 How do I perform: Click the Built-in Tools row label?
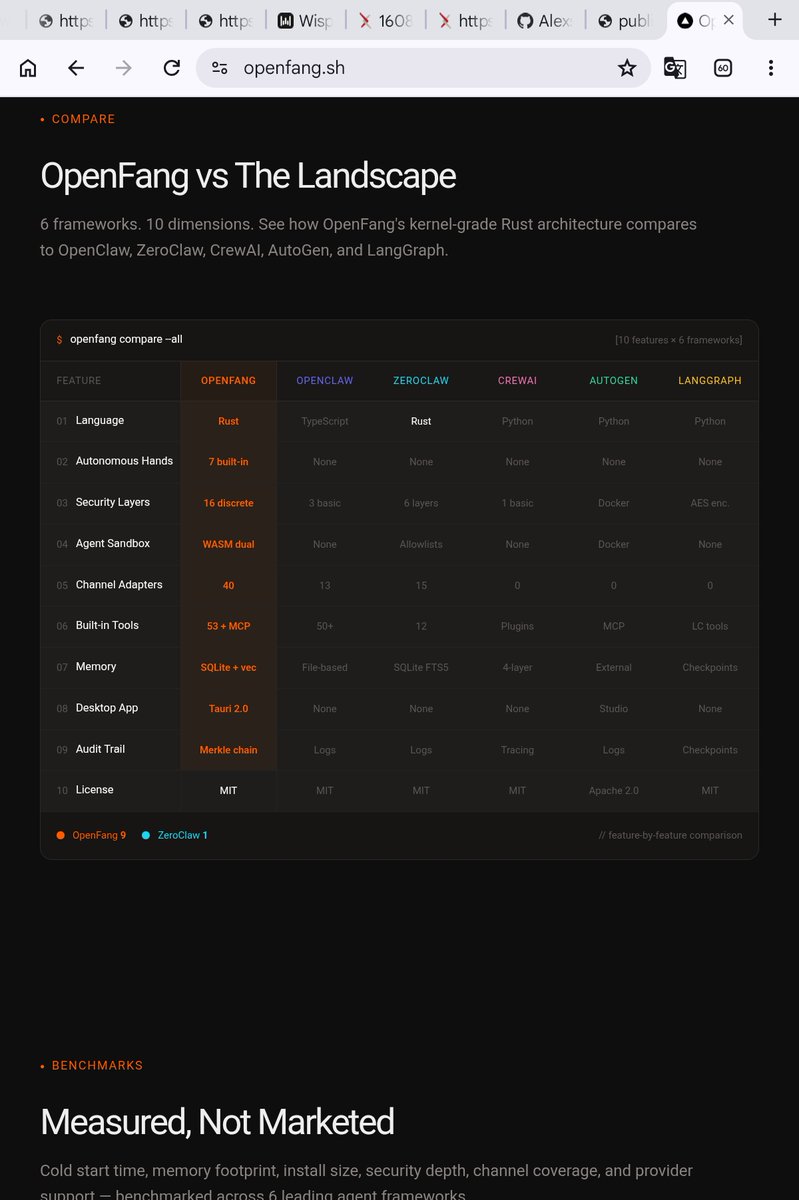pyautogui.click(x=107, y=626)
